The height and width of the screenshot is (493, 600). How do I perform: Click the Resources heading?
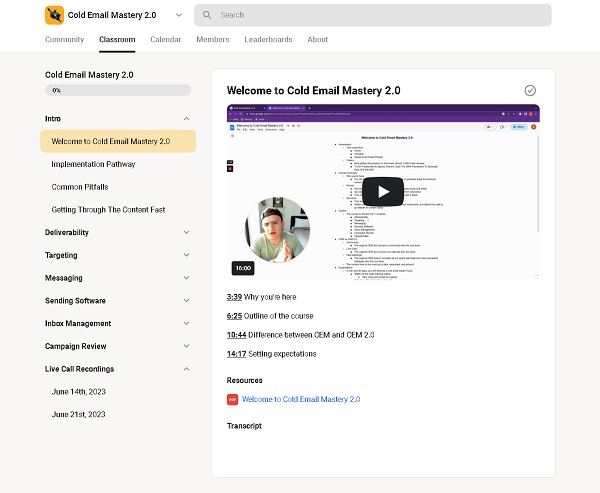pos(245,380)
